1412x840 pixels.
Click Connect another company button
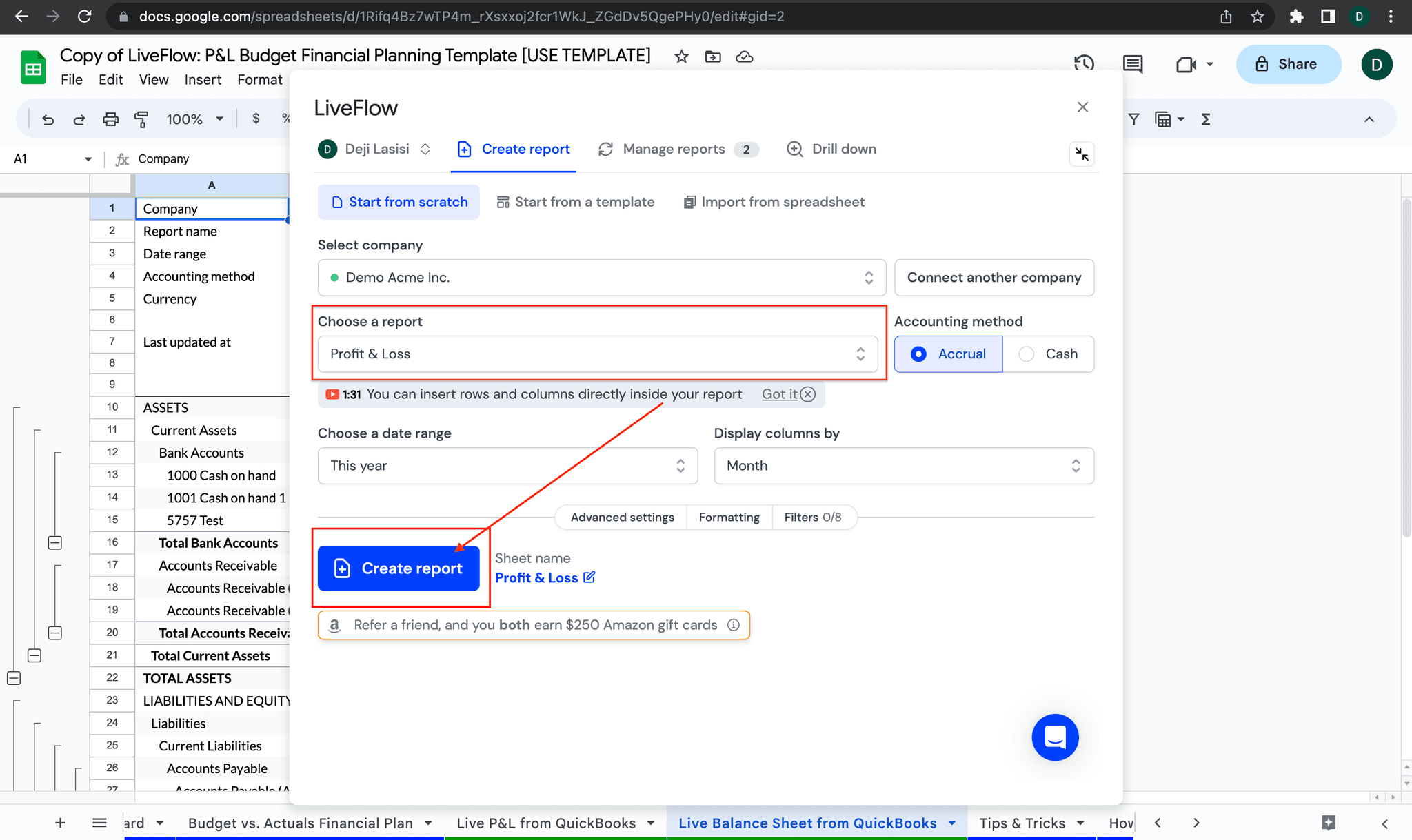994,278
